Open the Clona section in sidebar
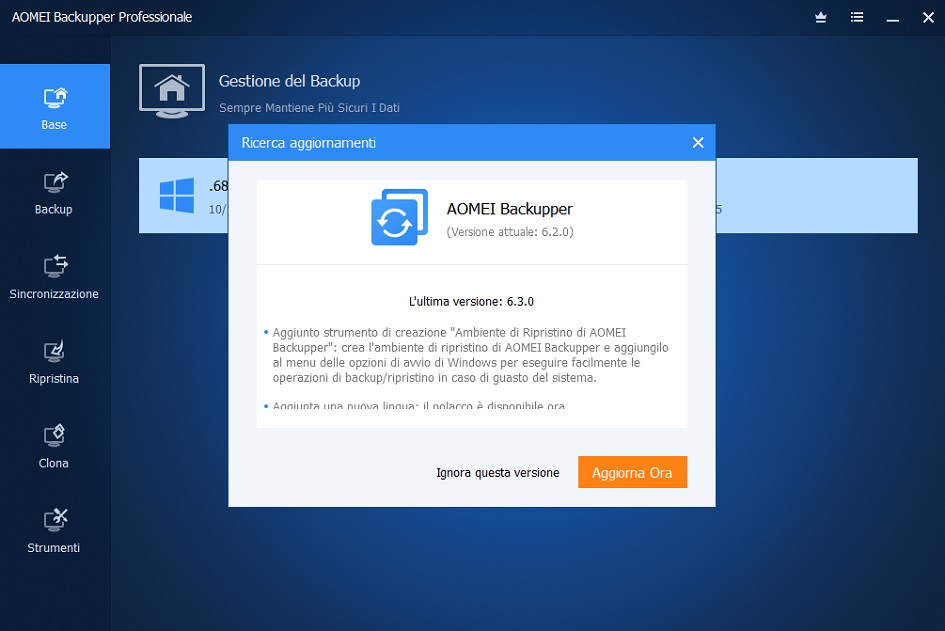The image size is (945, 631). tap(54, 447)
